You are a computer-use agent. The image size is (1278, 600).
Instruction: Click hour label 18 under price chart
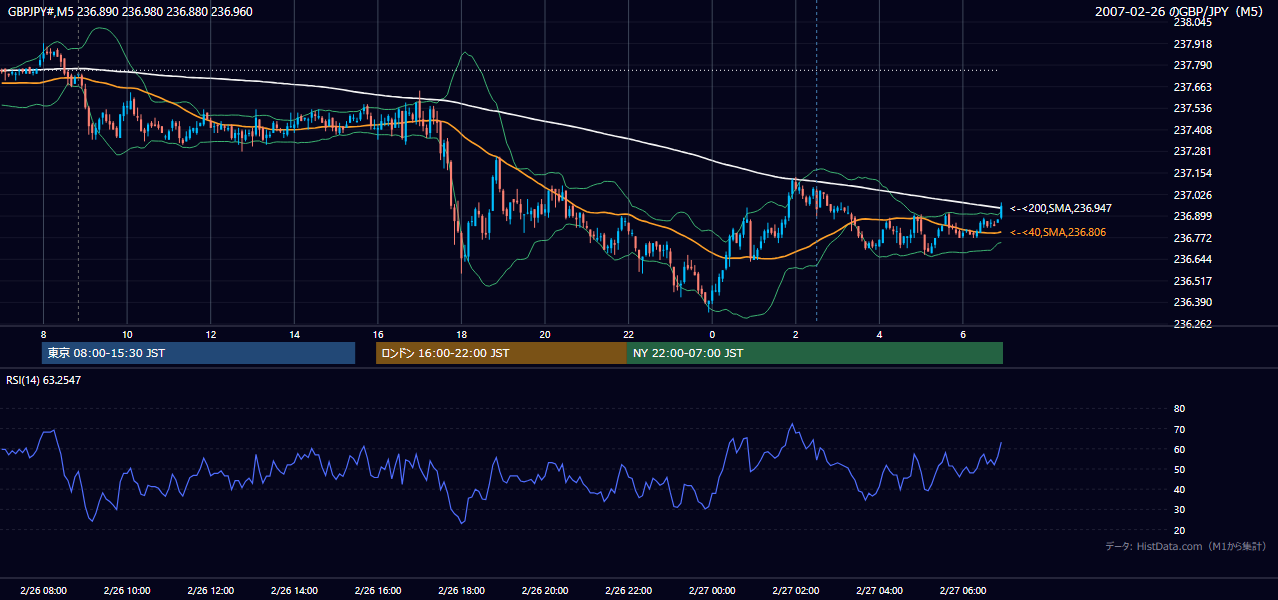(x=461, y=334)
